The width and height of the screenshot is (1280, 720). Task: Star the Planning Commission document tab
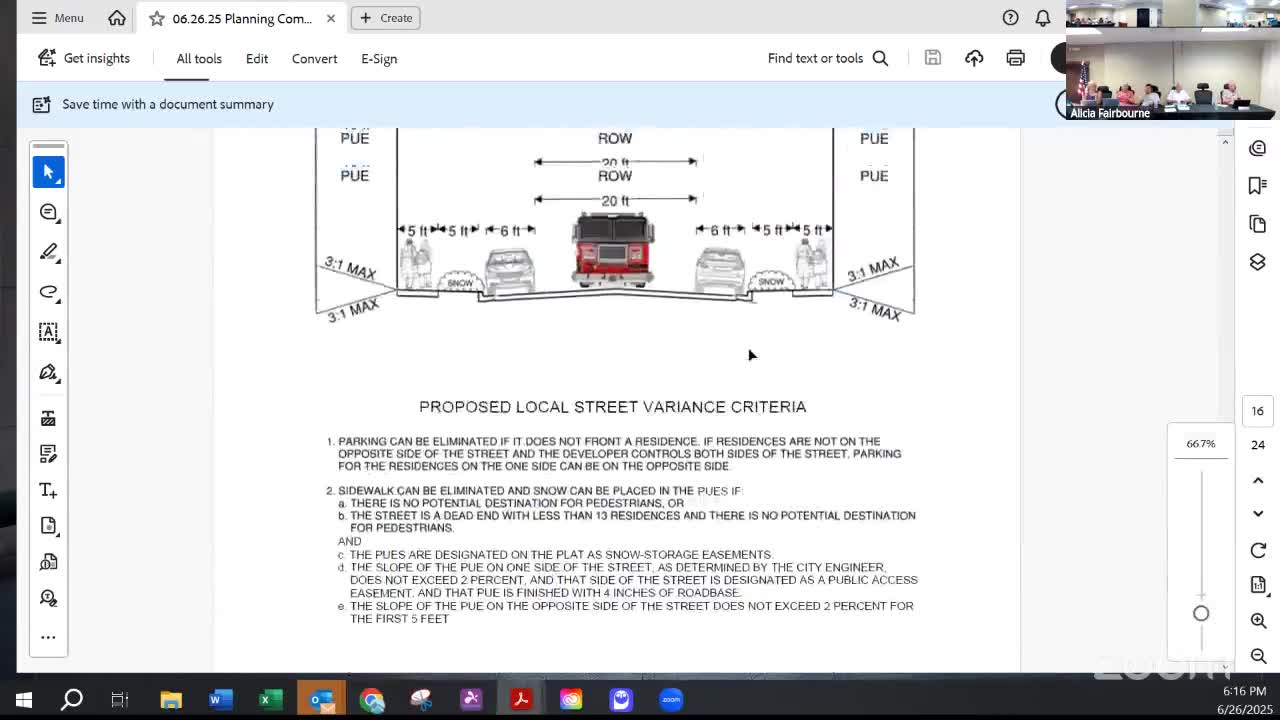click(x=157, y=18)
